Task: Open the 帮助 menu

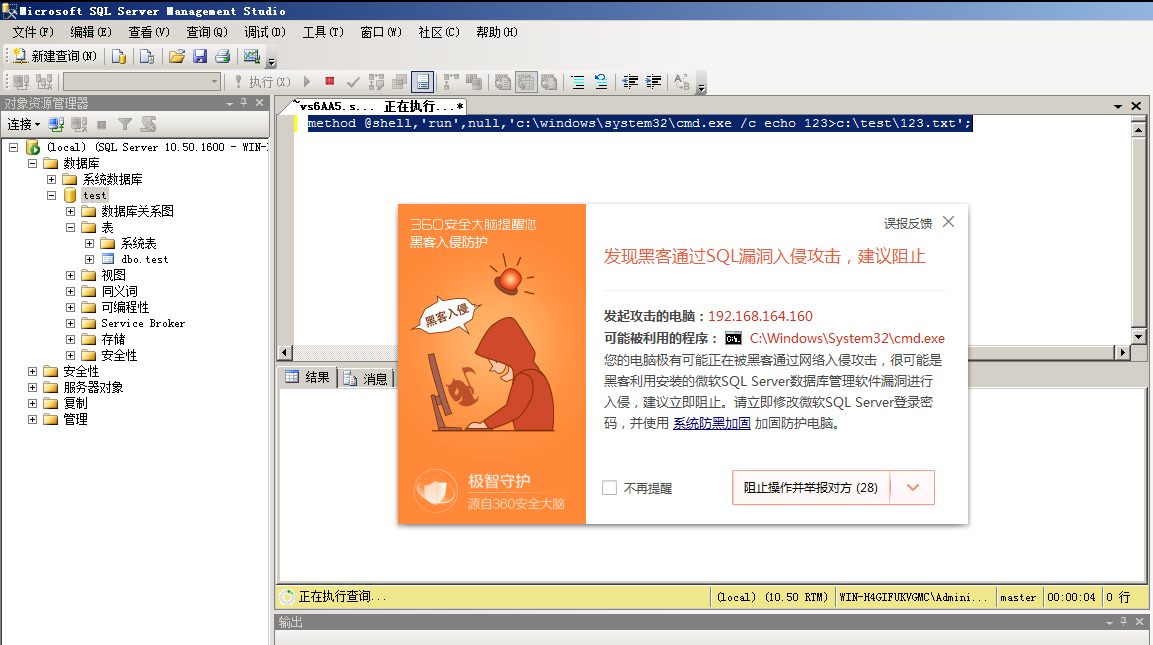Action: (496, 32)
